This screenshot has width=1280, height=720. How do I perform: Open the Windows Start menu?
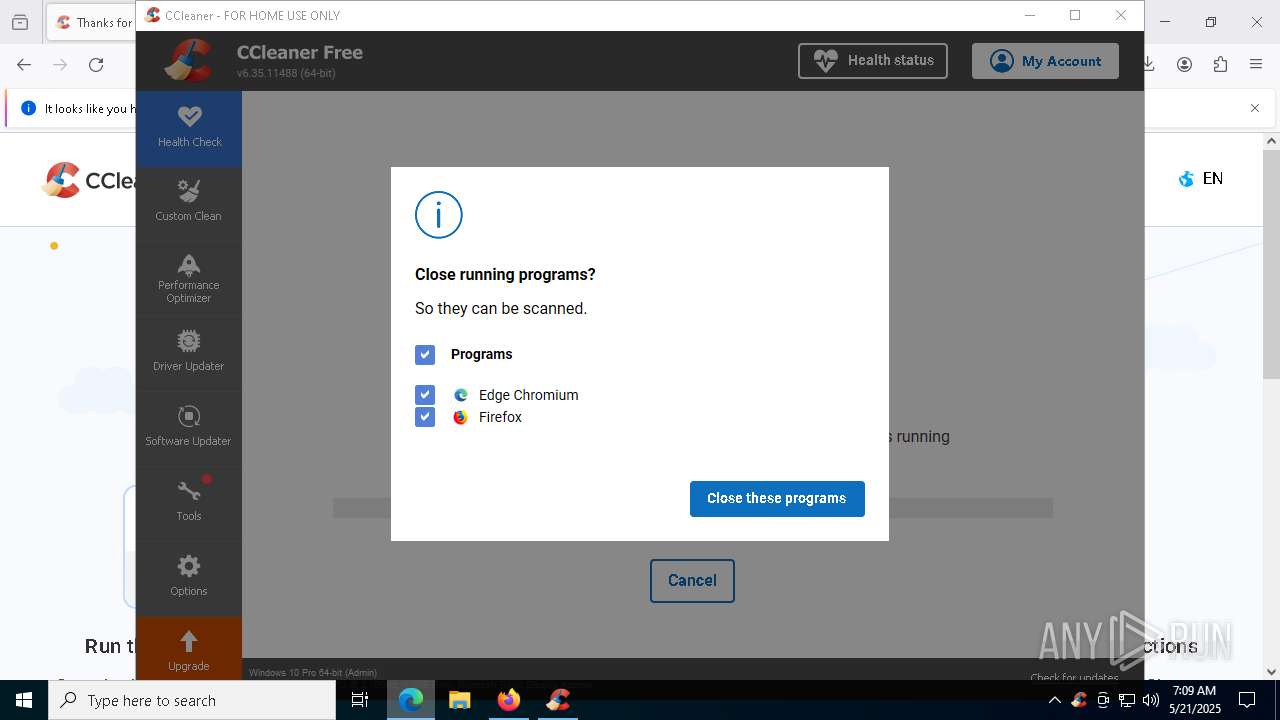[x=24, y=700]
